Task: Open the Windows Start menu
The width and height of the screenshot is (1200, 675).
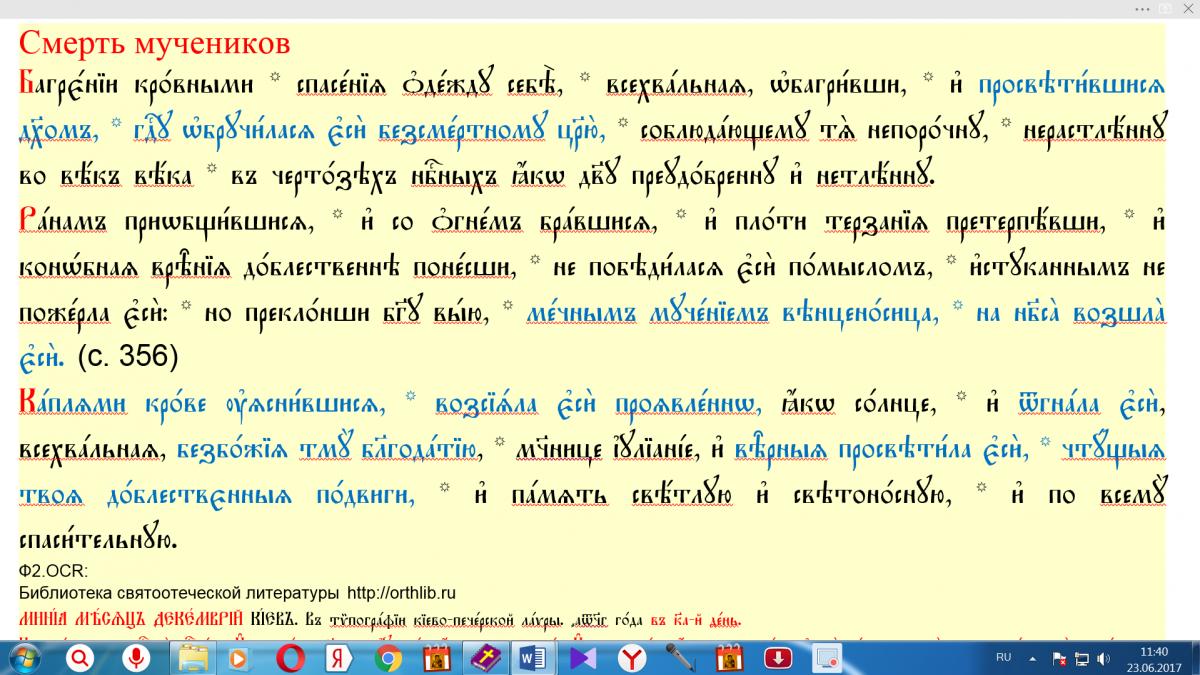Action: point(24,657)
